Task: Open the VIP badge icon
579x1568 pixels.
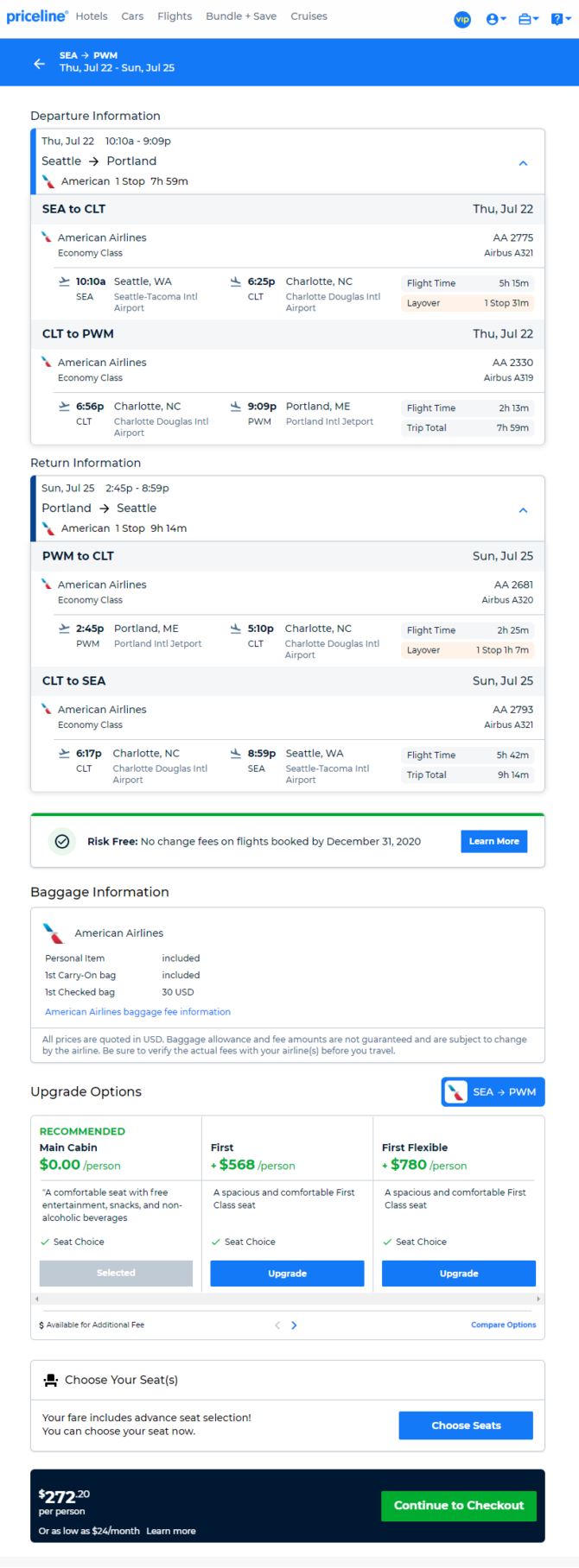Action: [462, 19]
